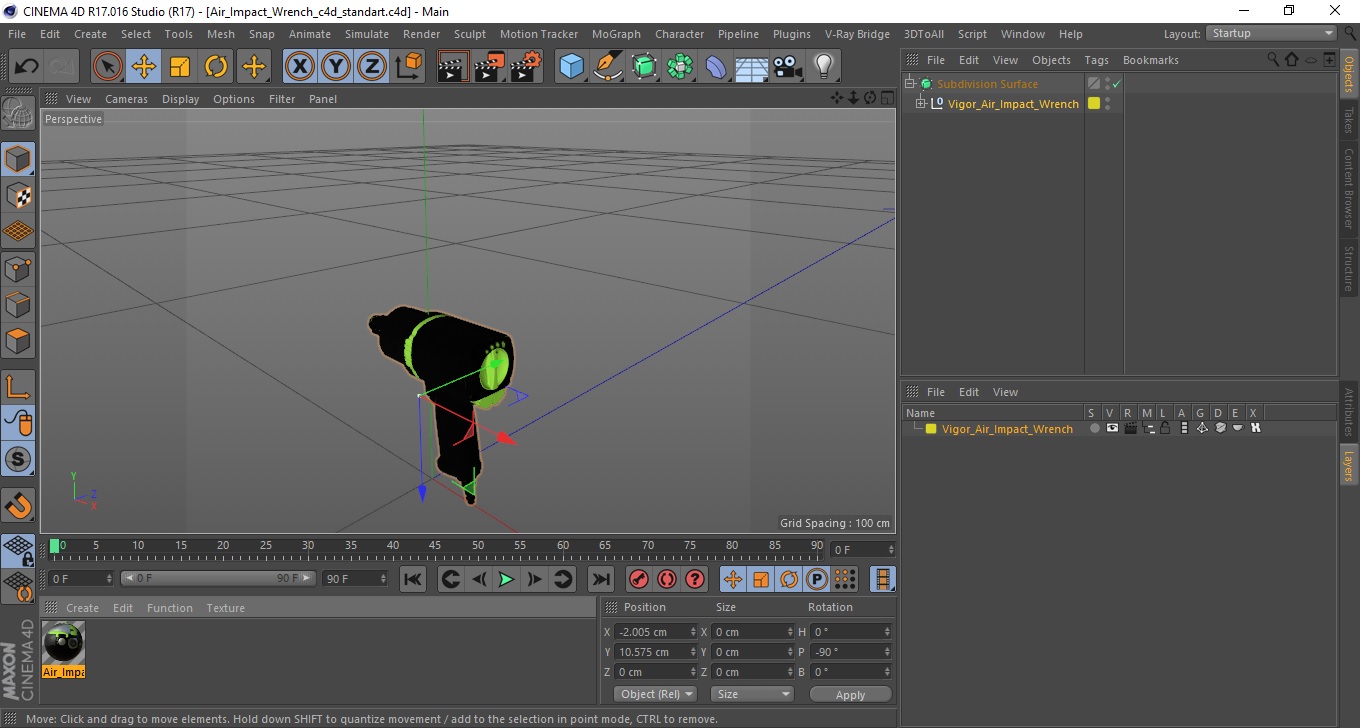
Task: Open Object Manager Tags menu
Action: (1096, 60)
